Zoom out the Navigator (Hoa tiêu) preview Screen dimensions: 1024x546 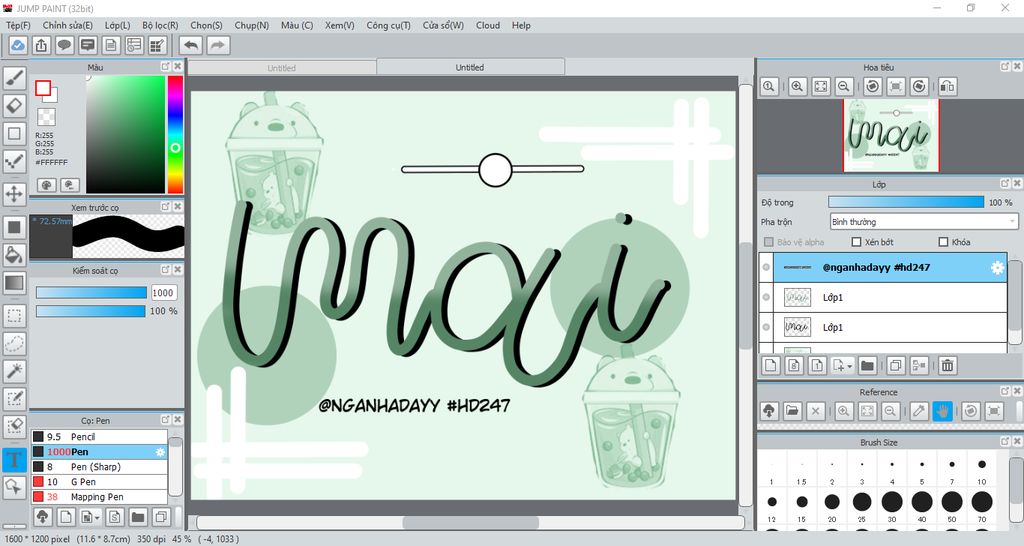(844, 86)
